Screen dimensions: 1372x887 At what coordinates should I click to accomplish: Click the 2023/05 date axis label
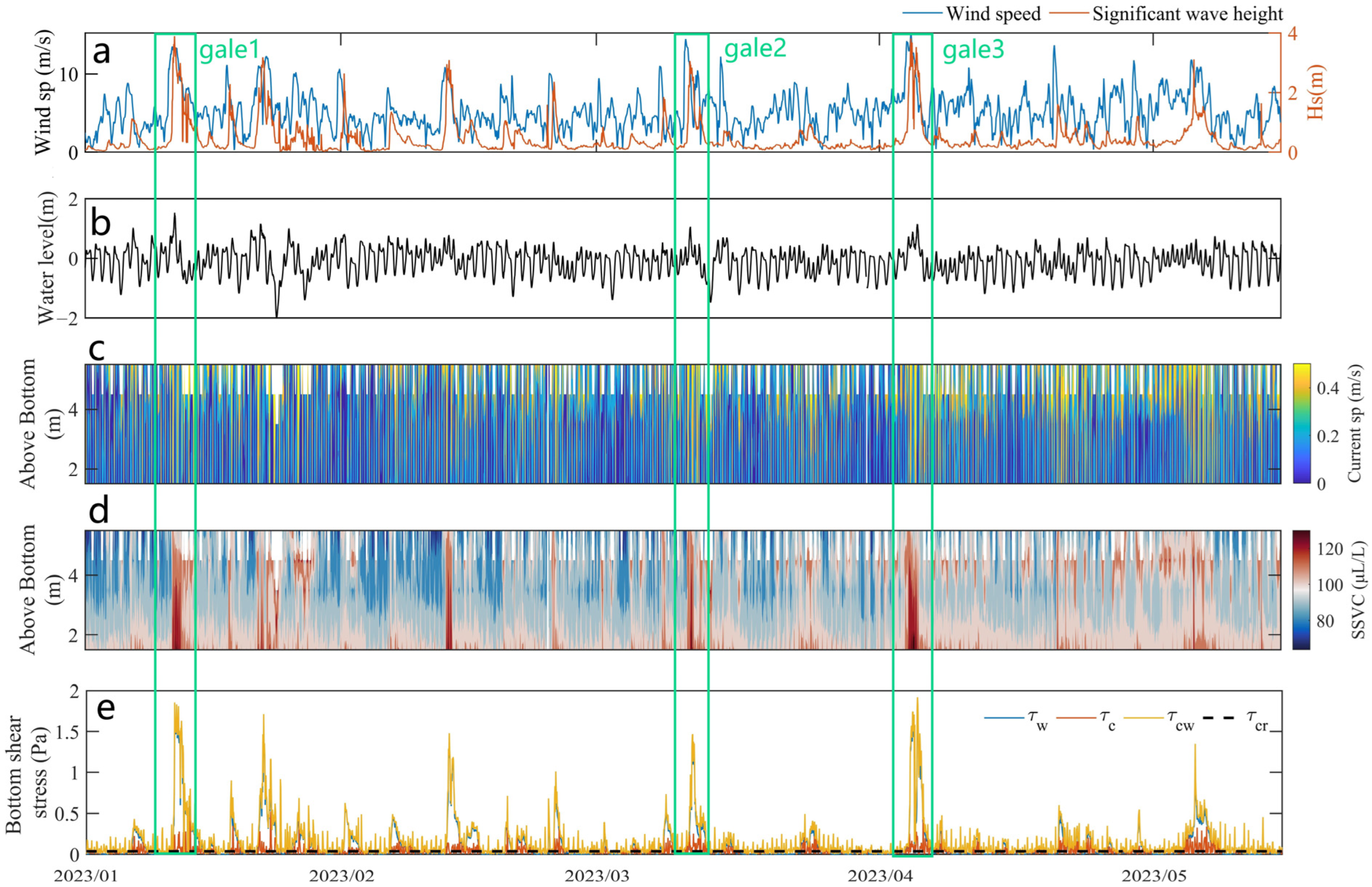pyautogui.click(x=1153, y=876)
